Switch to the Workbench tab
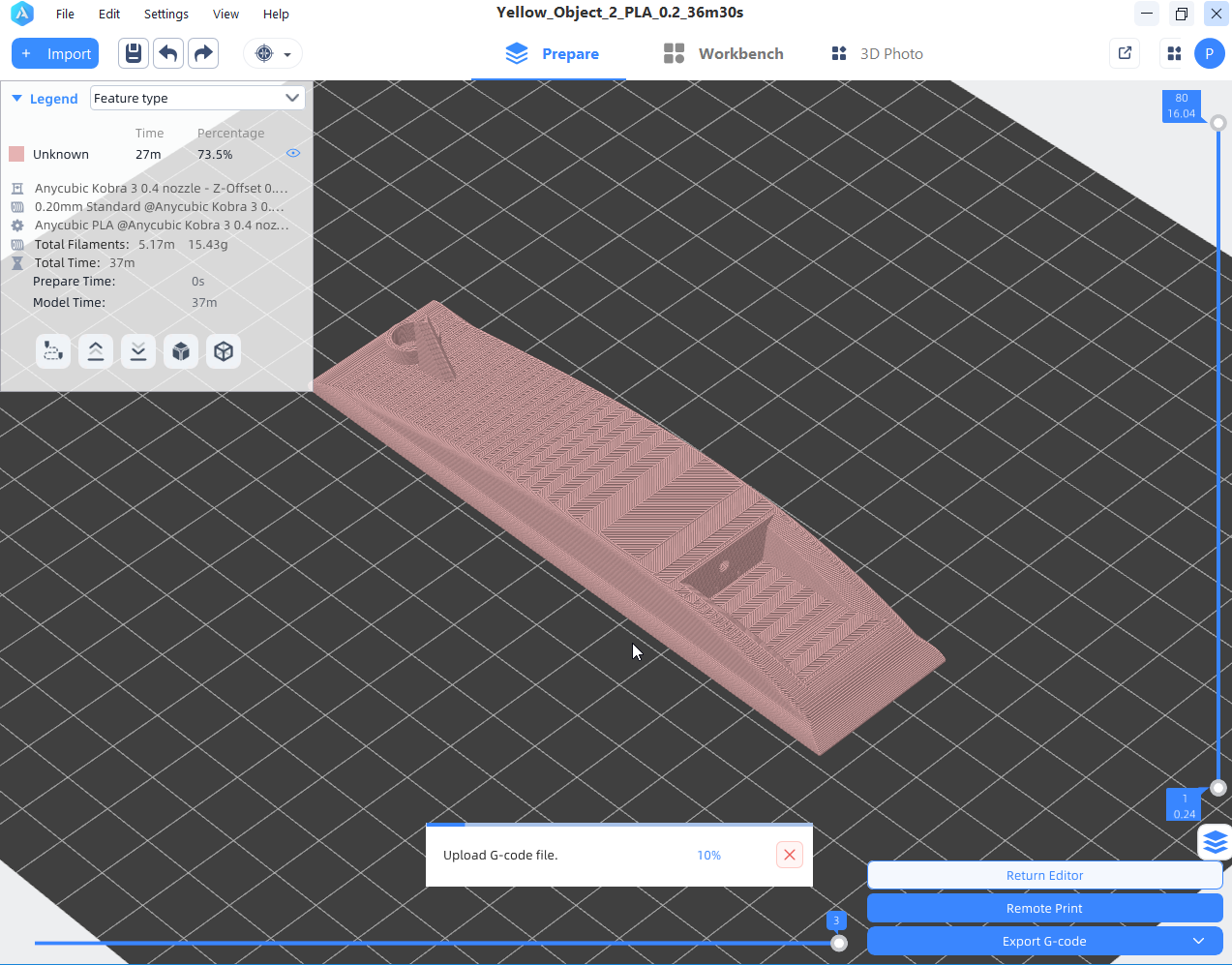 (x=724, y=54)
